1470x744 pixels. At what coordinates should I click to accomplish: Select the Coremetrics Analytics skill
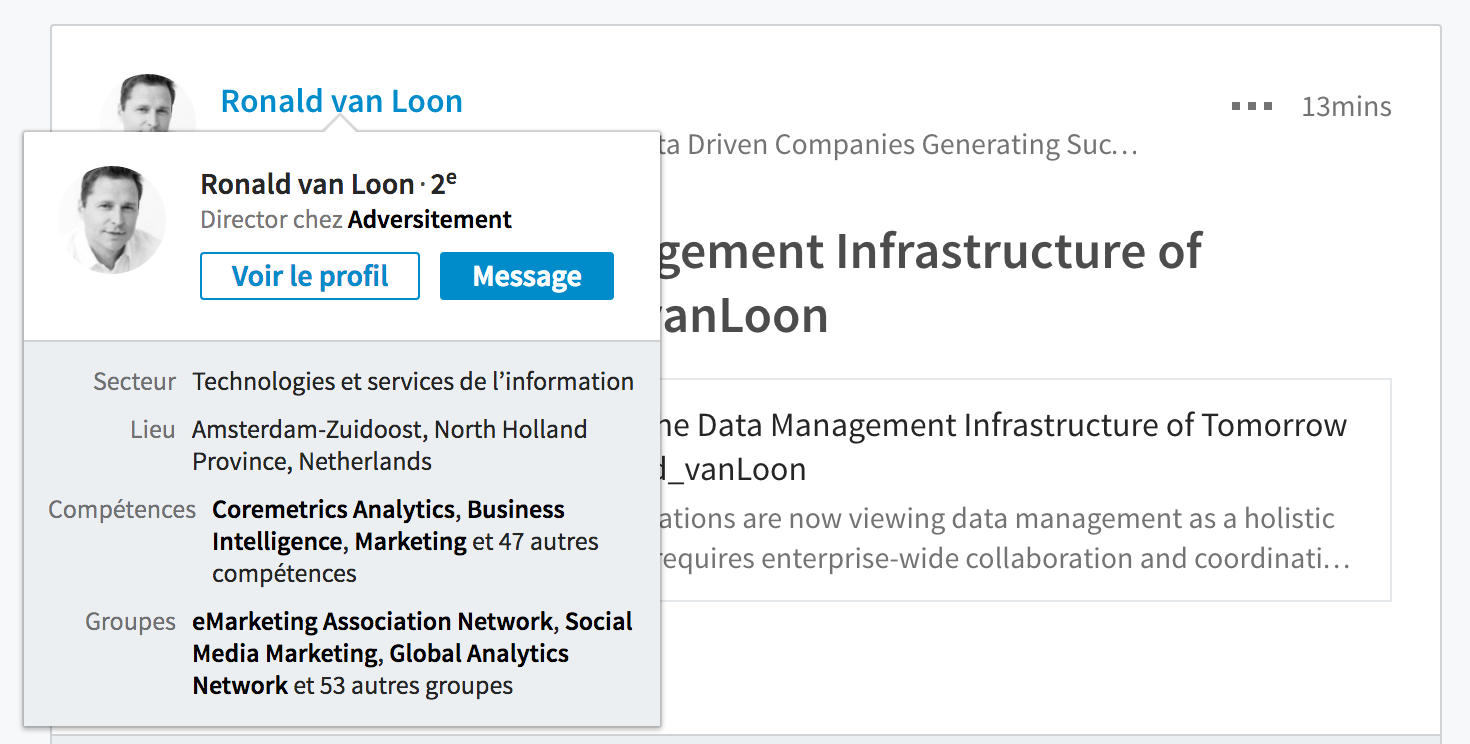[x=333, y=509]
